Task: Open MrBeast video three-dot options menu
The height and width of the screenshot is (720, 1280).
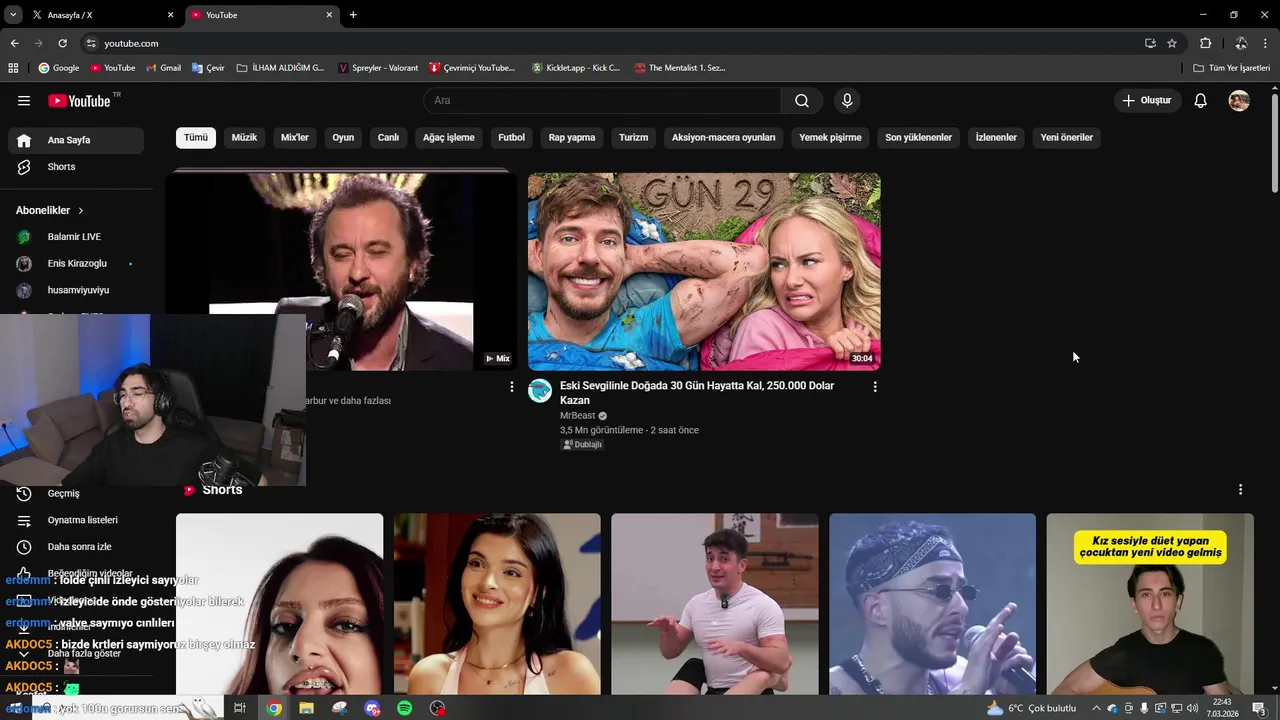Action: (x=875, y=387)
